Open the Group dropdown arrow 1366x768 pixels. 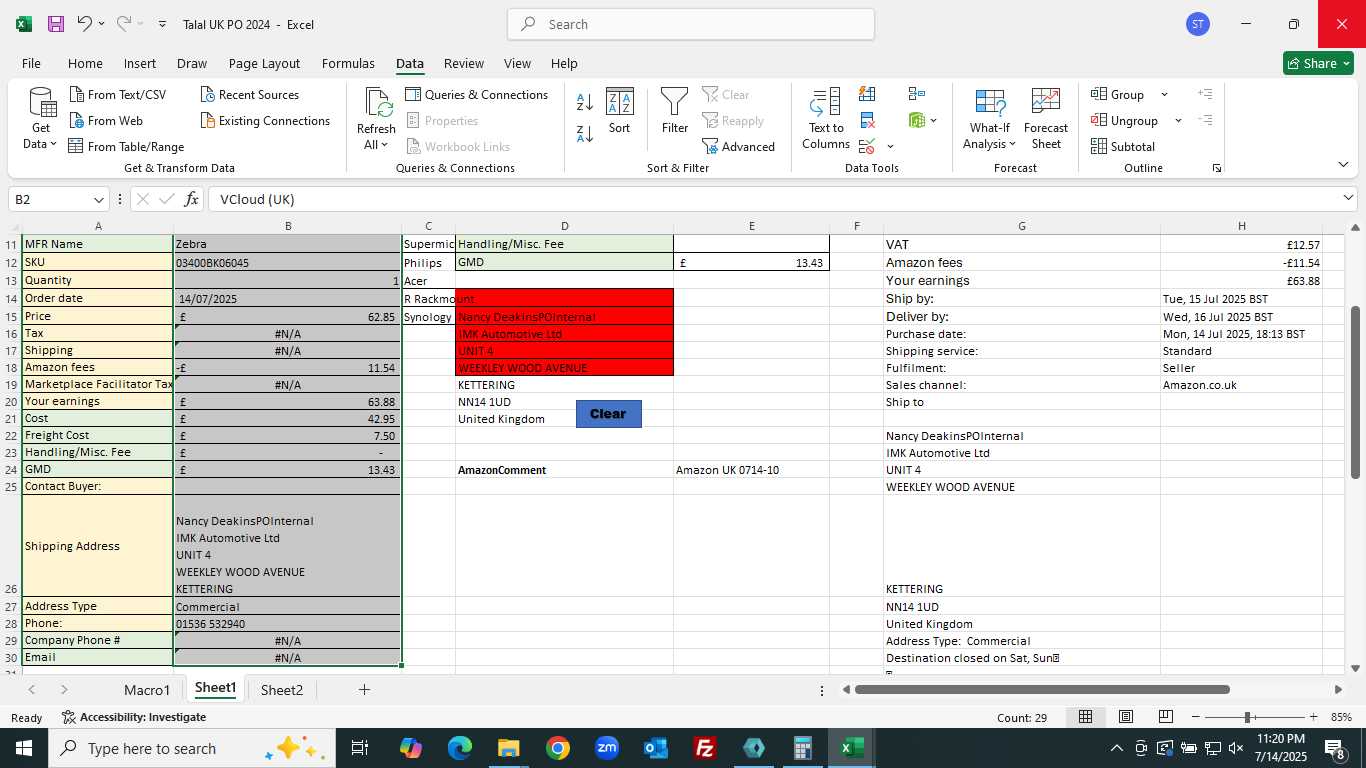pos(1164,94)
